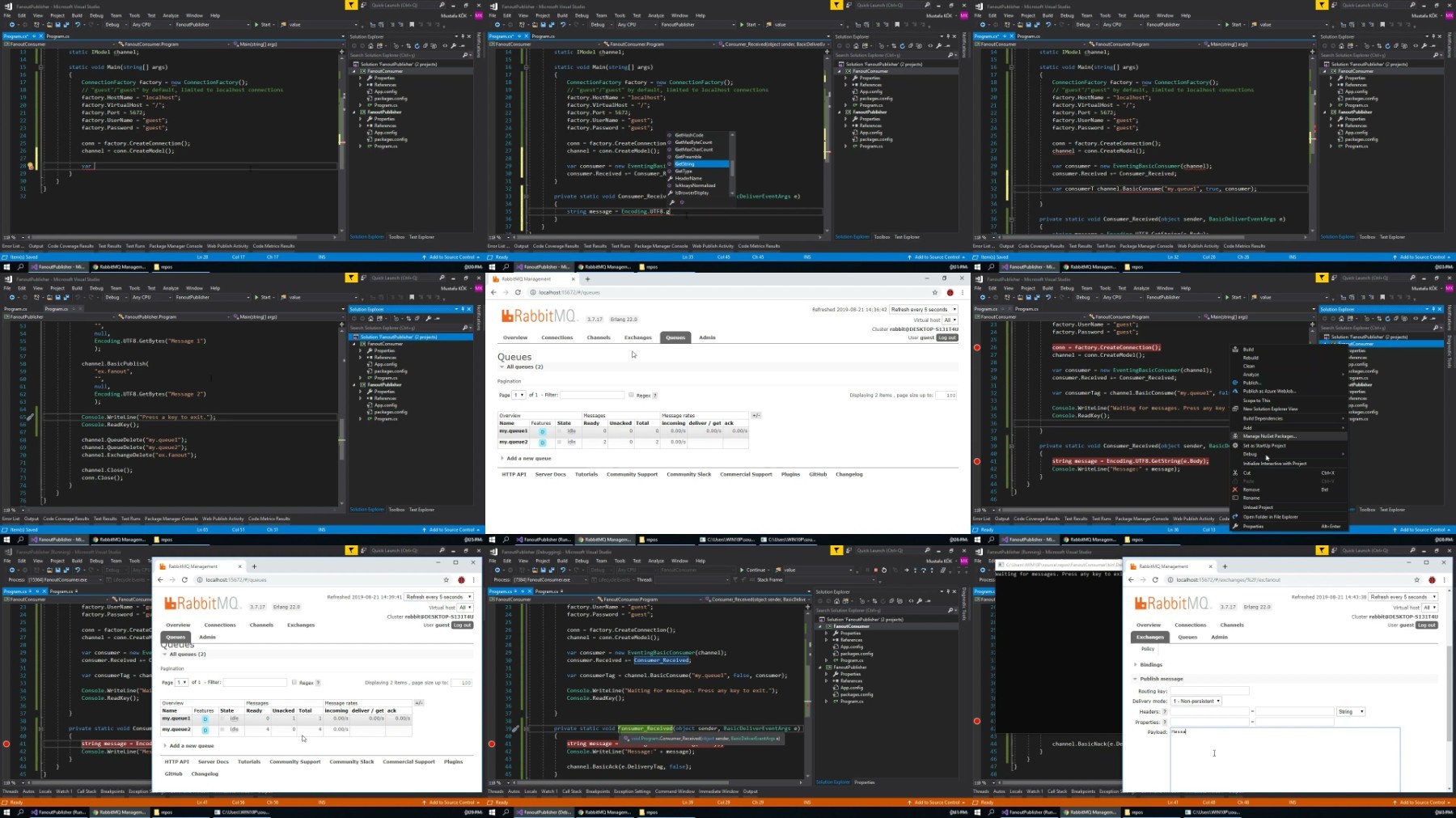Image resolution: width=1456 pixels, height=818 pixels.
Task: Click the Routing key field in the bottom-right frame
Action: [x=1209, y=691]
